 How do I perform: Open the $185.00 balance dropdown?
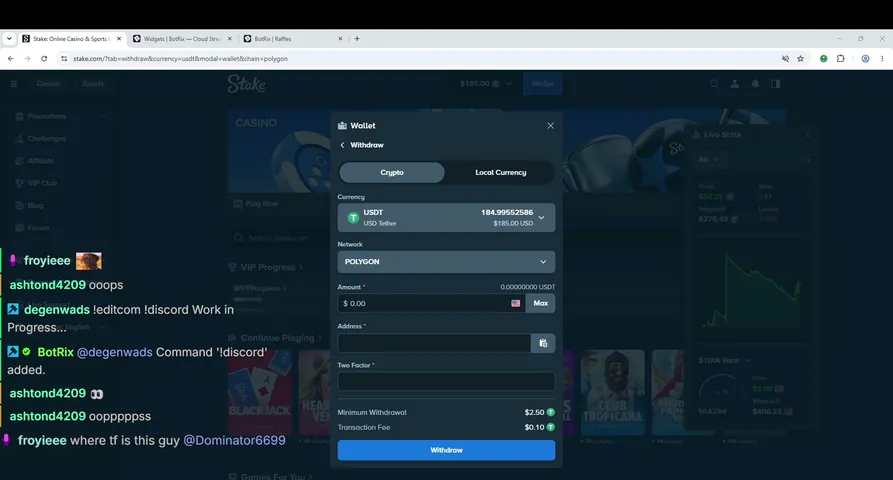click(x=486, y=84)
